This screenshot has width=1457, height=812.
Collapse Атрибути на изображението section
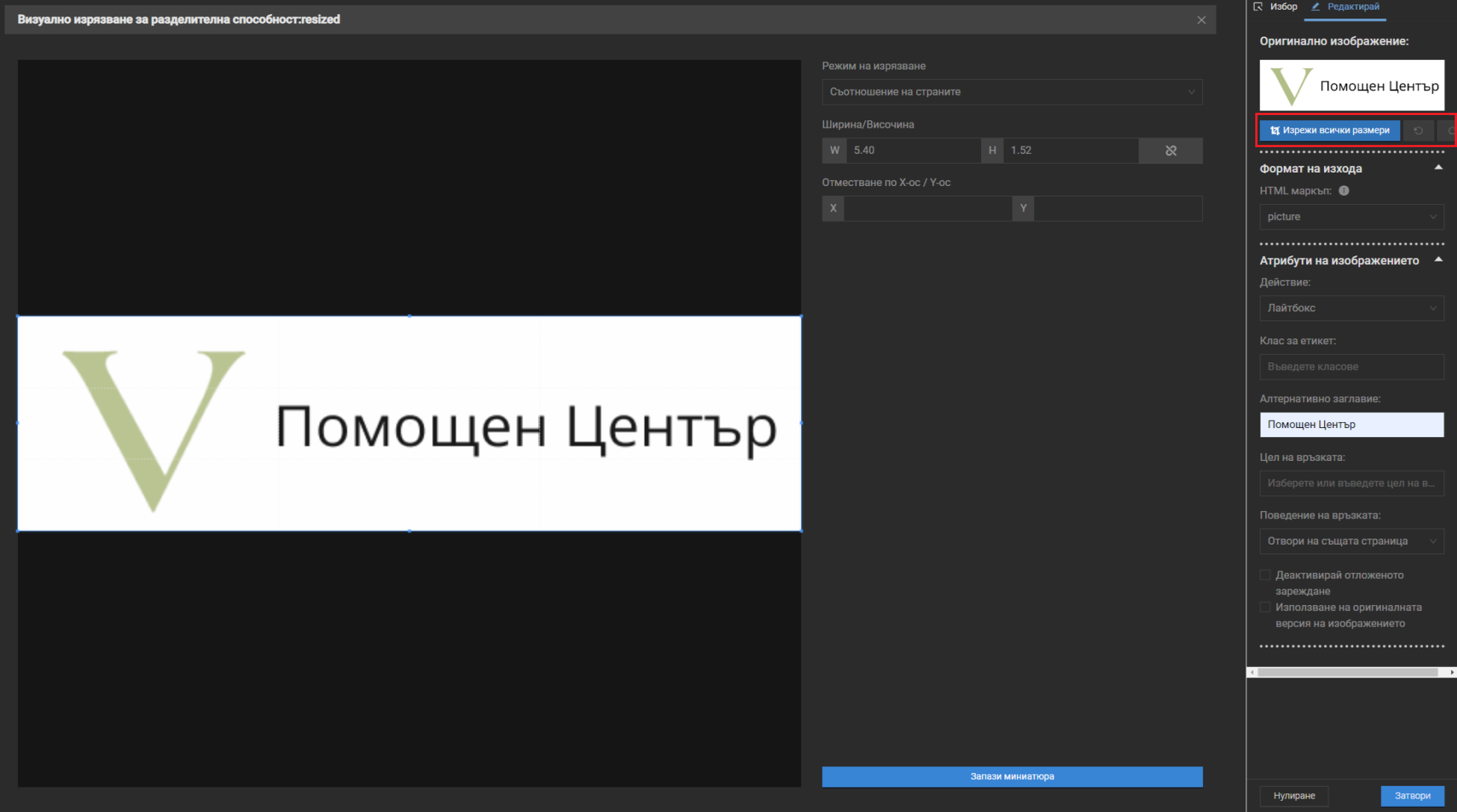[x=1438, y=260]
